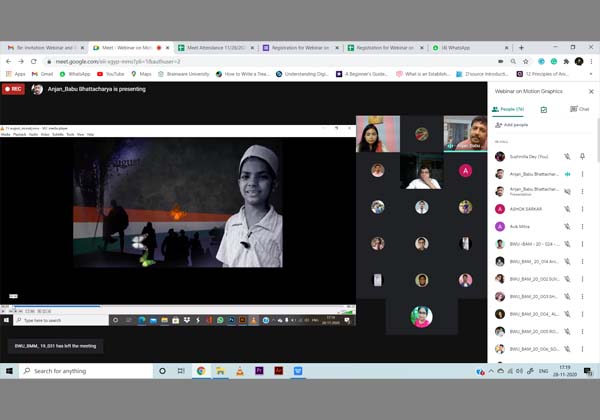Toggle muted mic for BWU_BAM_20_002
Viewport: 600px width, 420px height.
[x=567, y=279]
